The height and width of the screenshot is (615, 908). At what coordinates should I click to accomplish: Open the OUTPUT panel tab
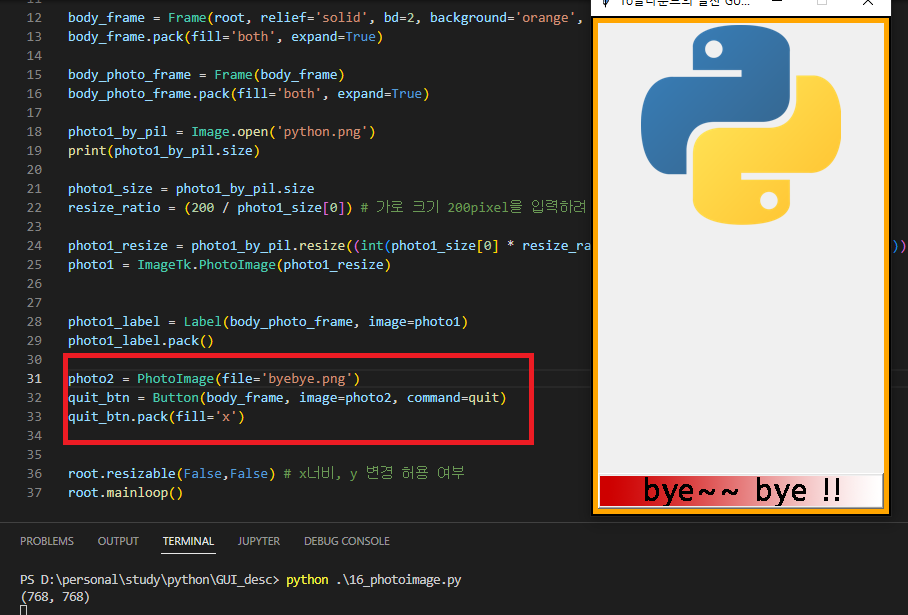coord(118,541)
